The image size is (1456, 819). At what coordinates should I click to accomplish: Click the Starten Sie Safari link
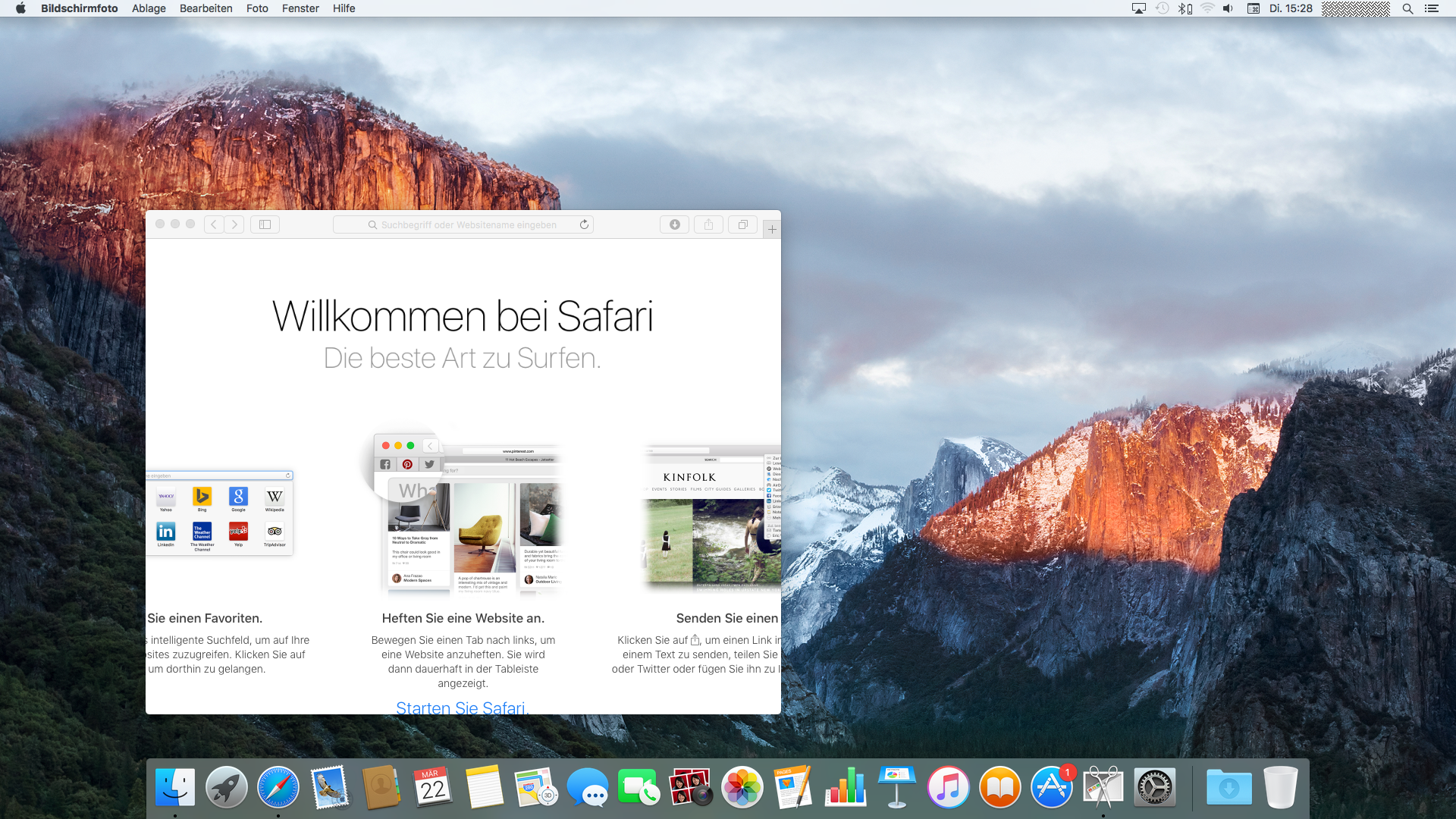click(x=462, y=708)
